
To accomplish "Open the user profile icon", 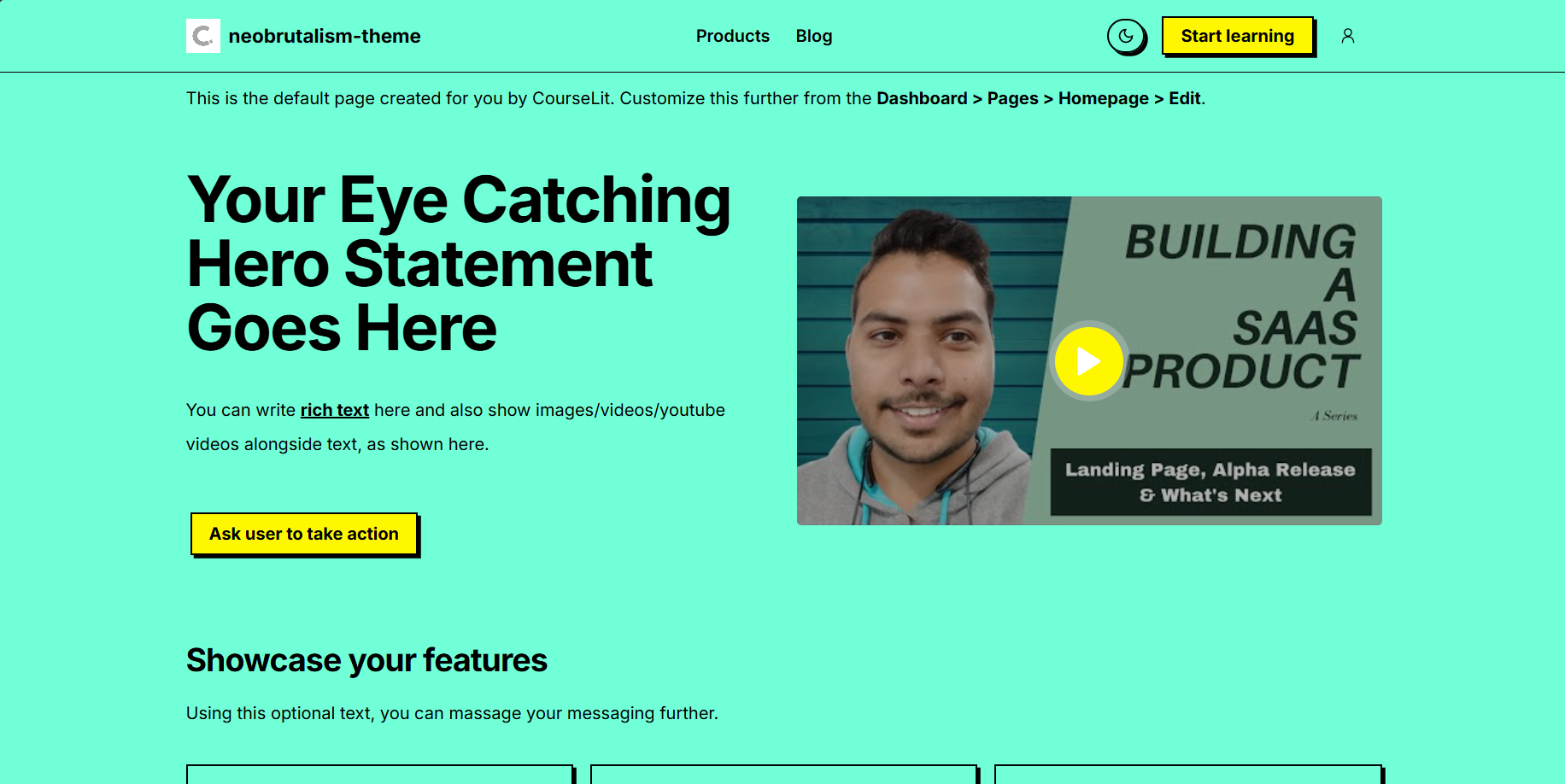I will tap(1347, 36).
